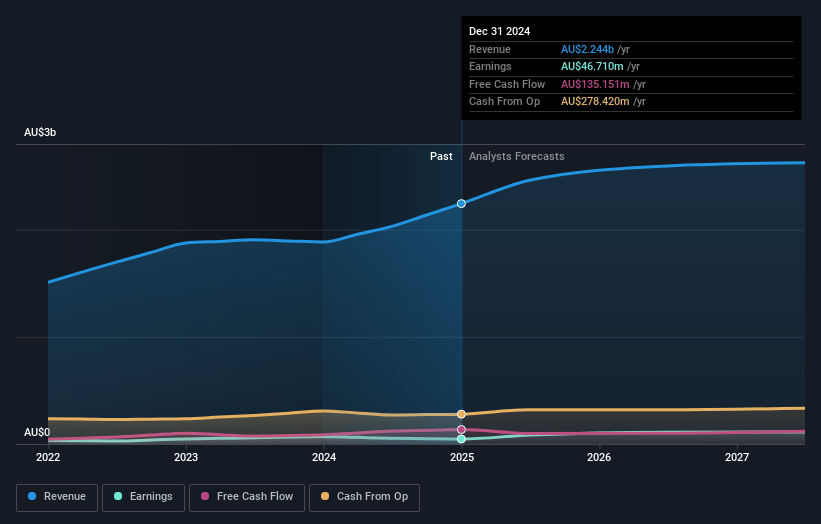Click the 2026 x-axis label
Screen dimensions: 821x524
click(599, 457)
